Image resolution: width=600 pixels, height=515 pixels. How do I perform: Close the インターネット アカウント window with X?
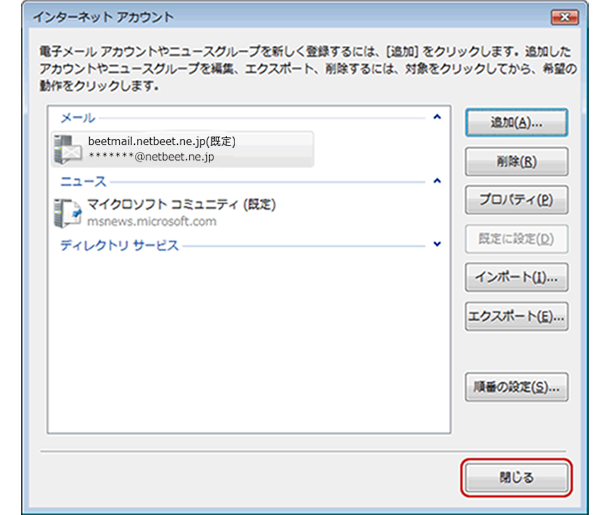[564, 17]
